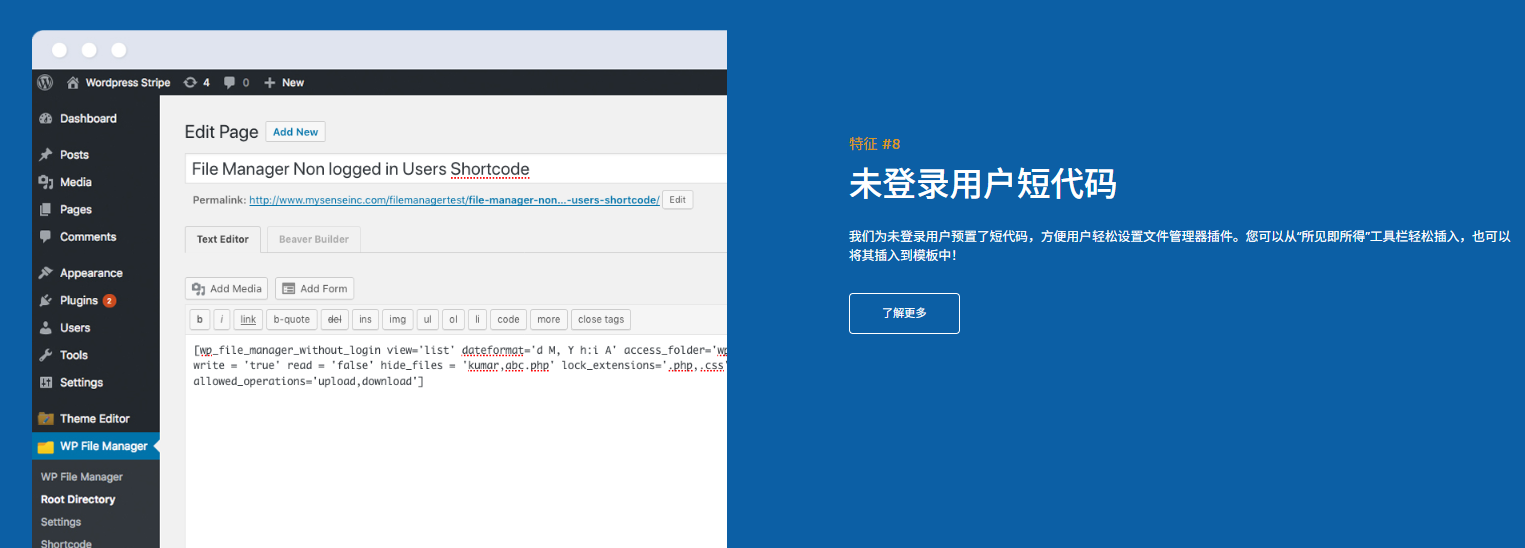
Task: Click the Plugins plug icon
Action: pyautogui.click(x=45, y=300)
